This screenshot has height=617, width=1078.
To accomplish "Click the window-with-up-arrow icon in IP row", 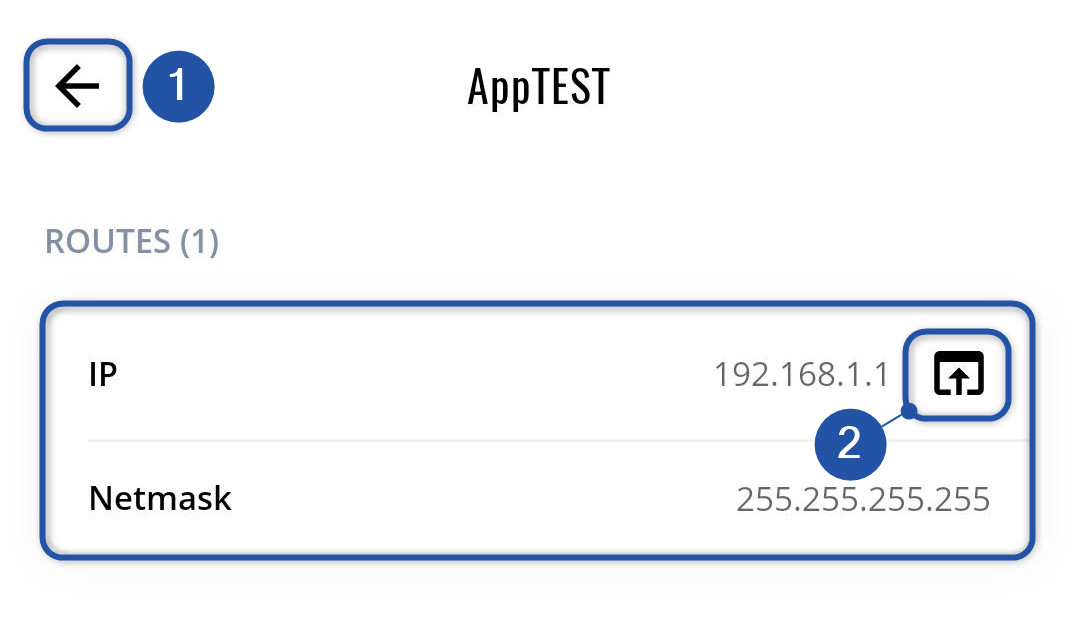I will [x=958, y=374].
